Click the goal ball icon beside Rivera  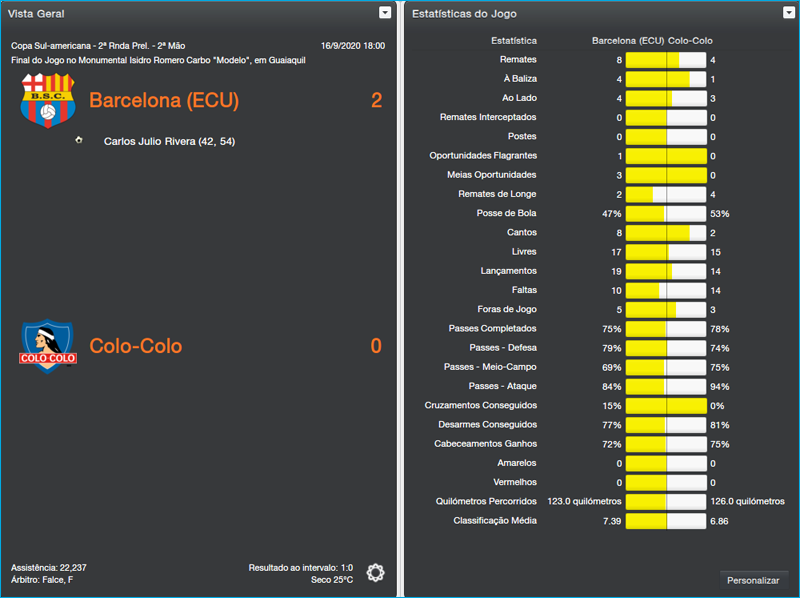[x=79, y=140]
